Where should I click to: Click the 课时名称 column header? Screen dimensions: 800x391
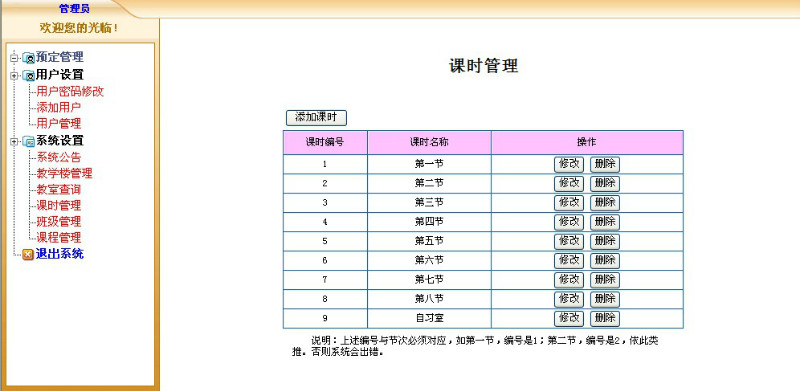point(429,142)
